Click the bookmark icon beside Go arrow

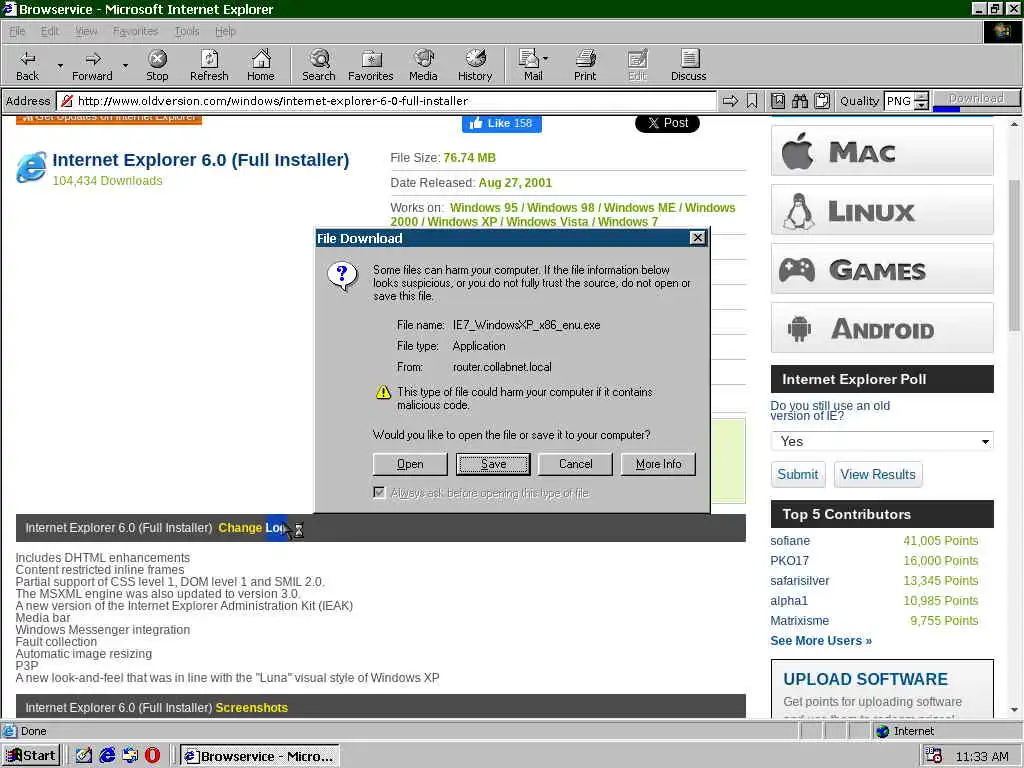pyautogui.click(x=752, y=101)
